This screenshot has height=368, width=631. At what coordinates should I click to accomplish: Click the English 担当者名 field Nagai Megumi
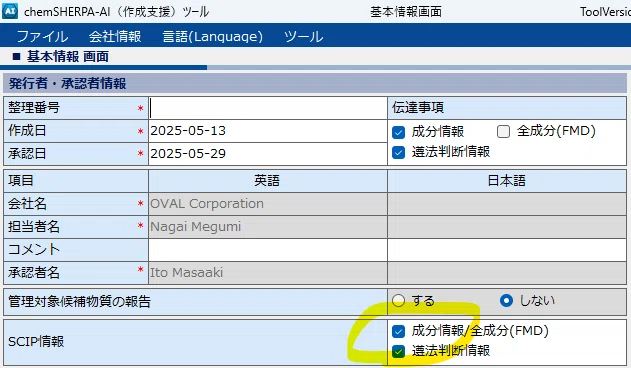268,227
